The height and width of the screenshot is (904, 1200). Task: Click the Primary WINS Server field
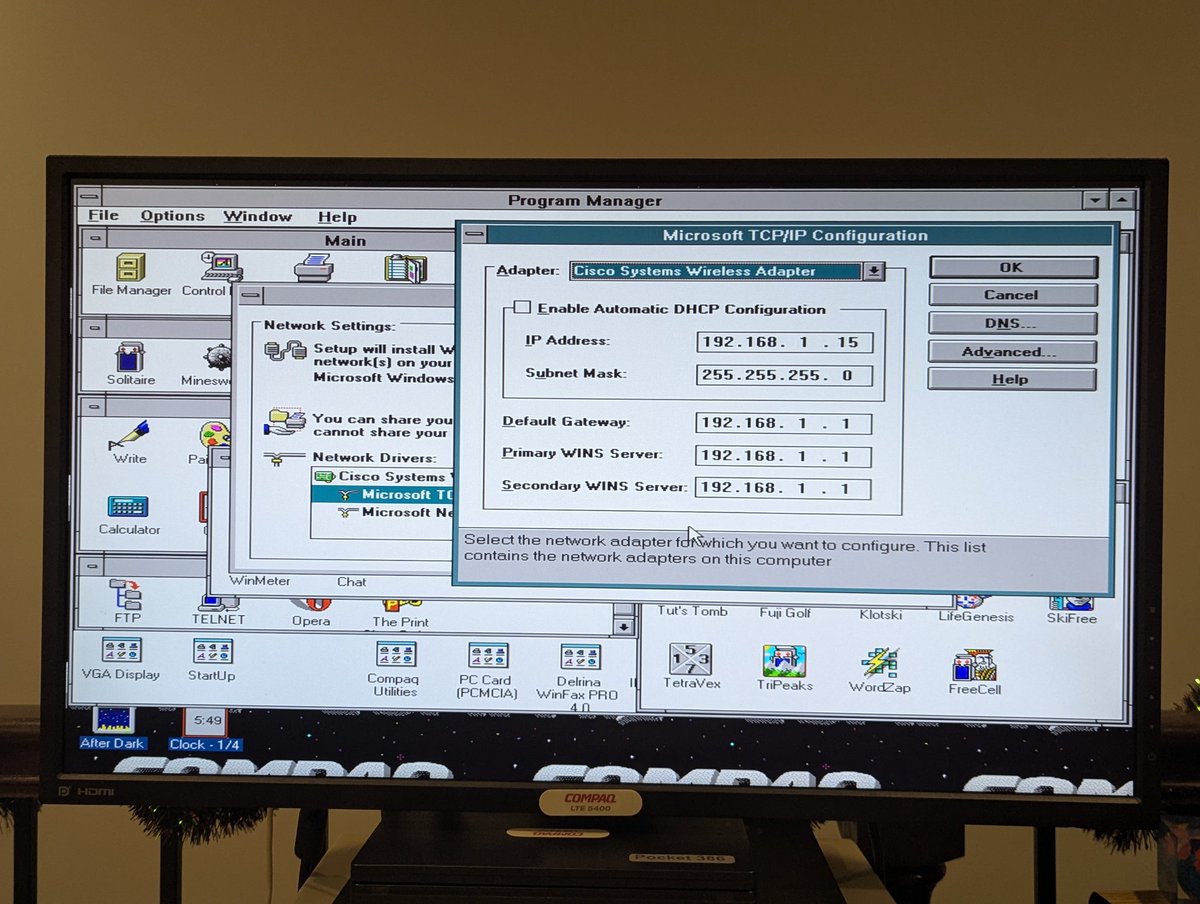784,456
